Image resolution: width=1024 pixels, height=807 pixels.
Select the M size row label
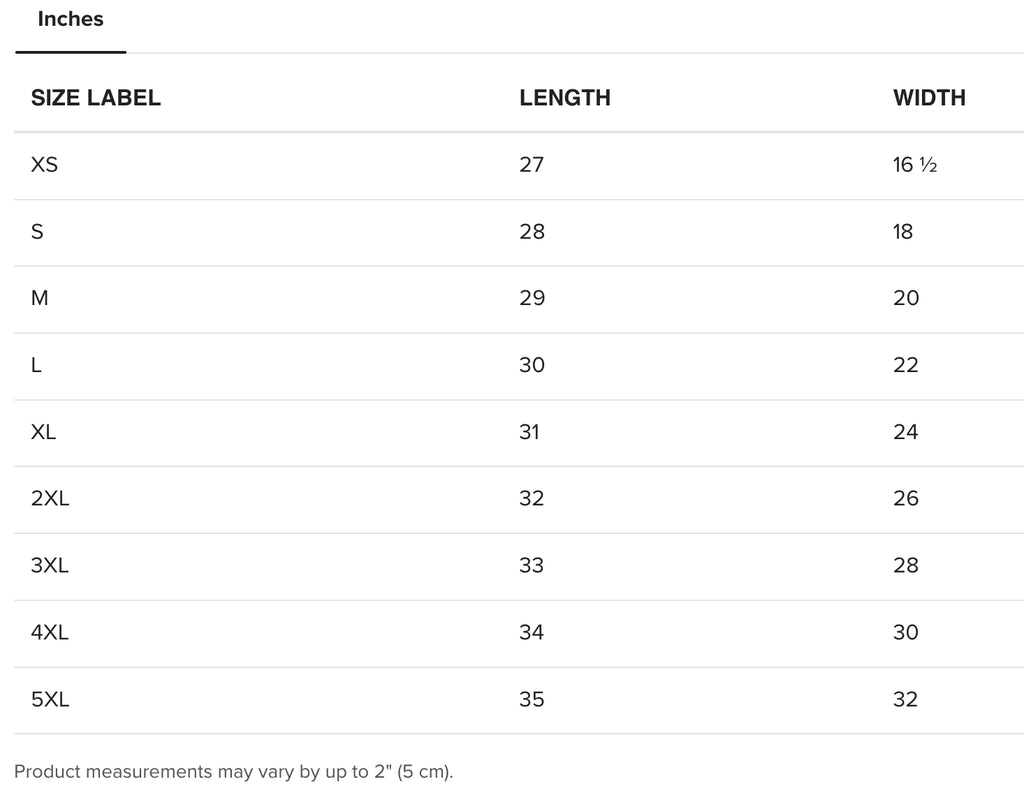[x=40, y=298]
